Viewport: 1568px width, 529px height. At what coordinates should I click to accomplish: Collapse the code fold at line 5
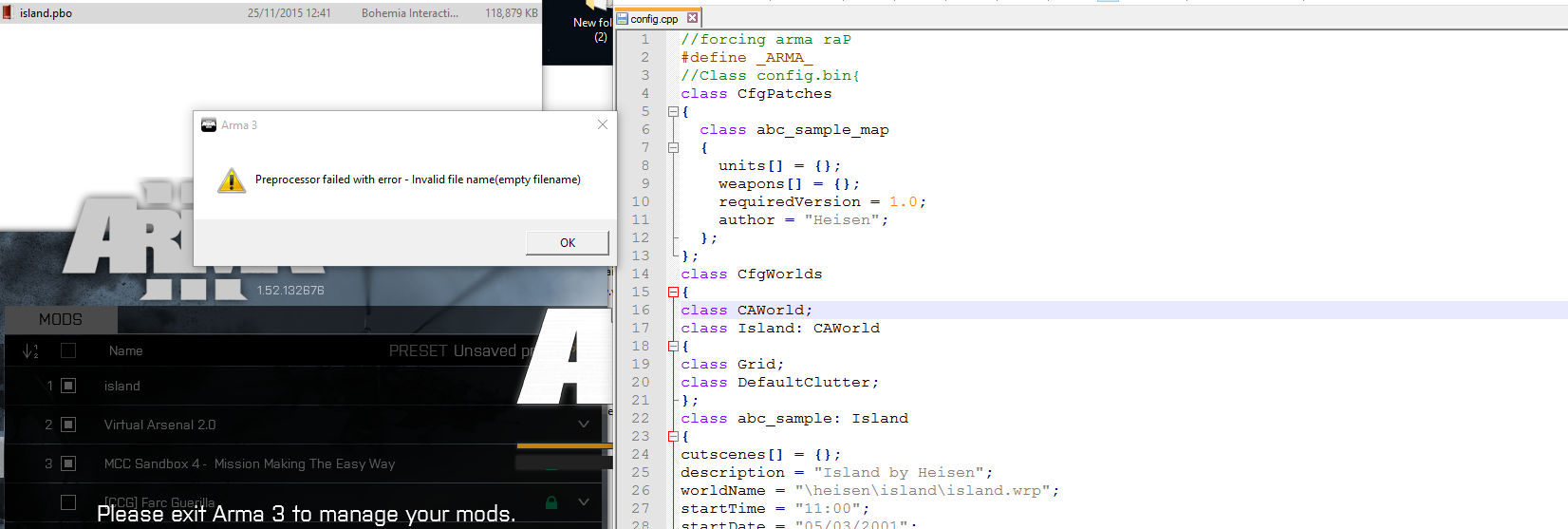pos(673,111)
